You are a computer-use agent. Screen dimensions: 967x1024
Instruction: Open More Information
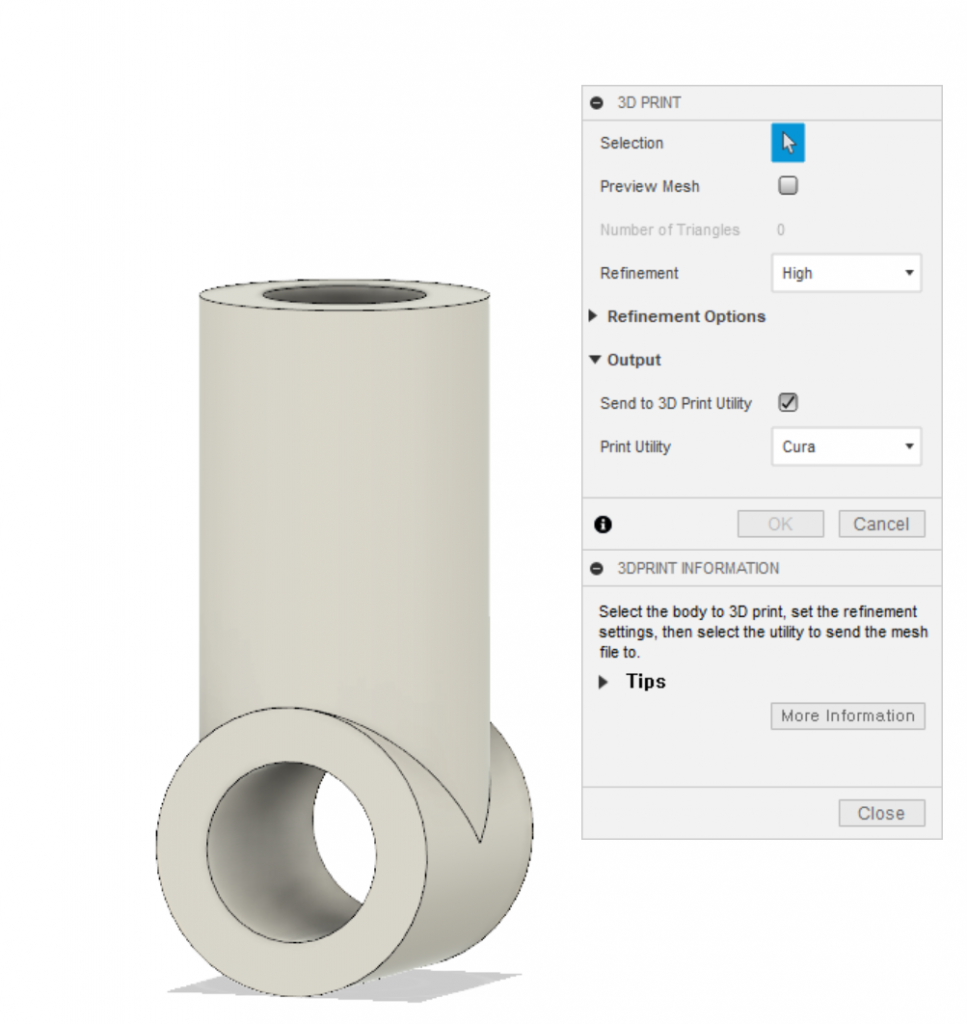point(848,716)
